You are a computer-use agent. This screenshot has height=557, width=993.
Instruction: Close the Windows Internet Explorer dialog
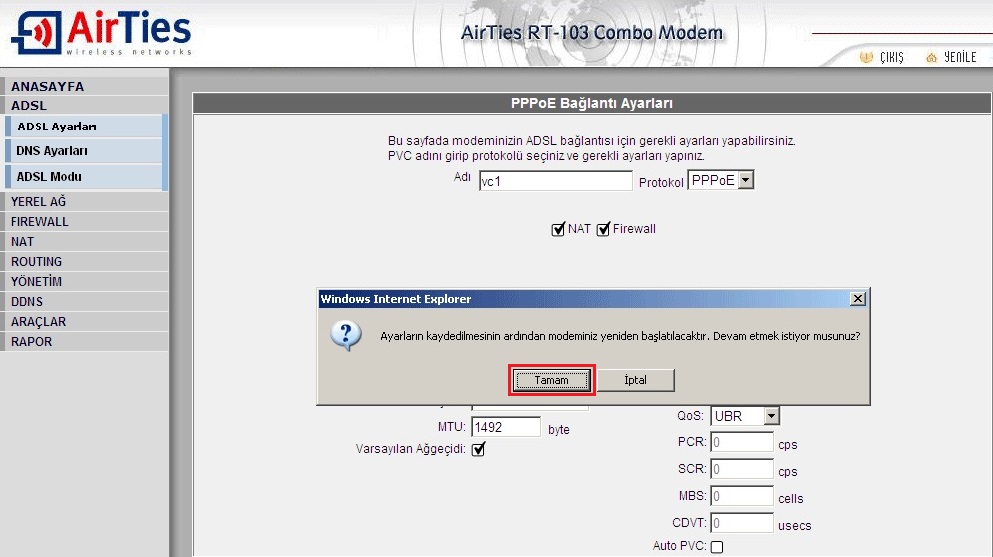click(x=856, y=299)
